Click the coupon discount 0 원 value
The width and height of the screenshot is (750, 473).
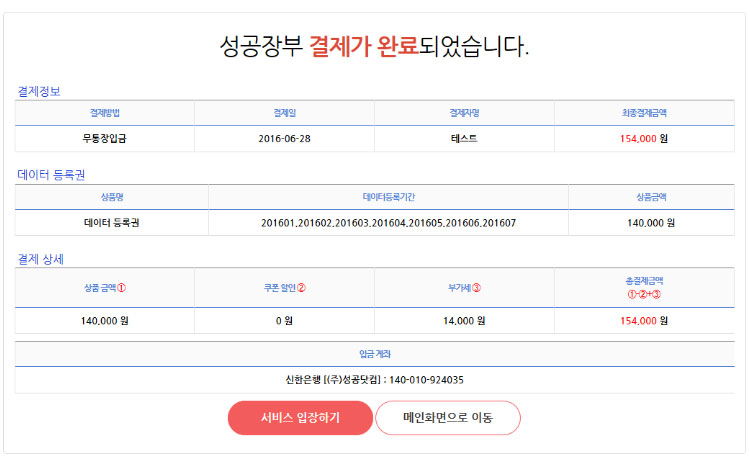[x=285, y=321]
